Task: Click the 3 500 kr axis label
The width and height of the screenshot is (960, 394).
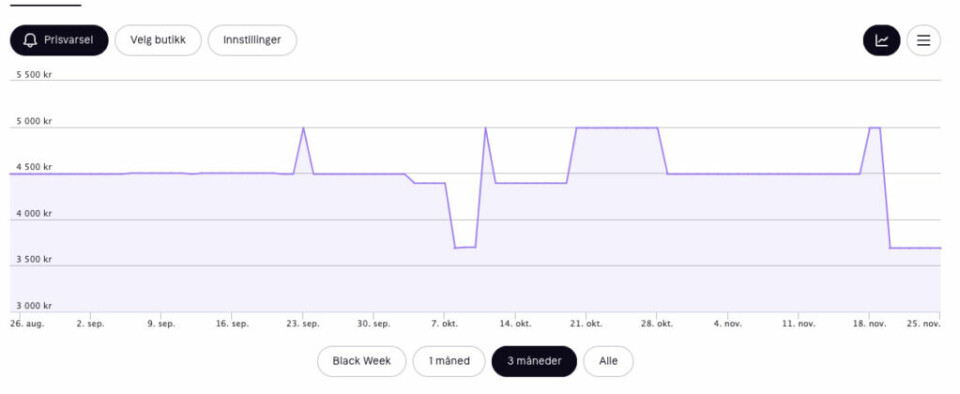Action: click(x=34, y=259)
